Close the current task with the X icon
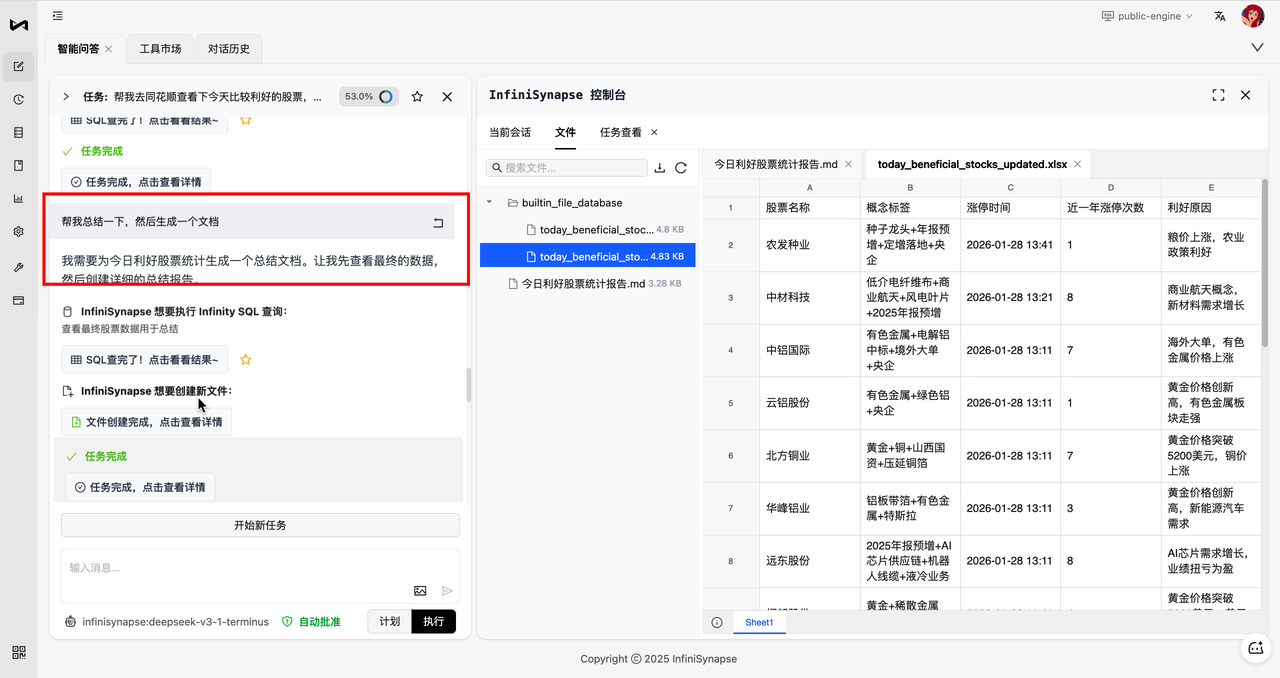 coord(447,97)
